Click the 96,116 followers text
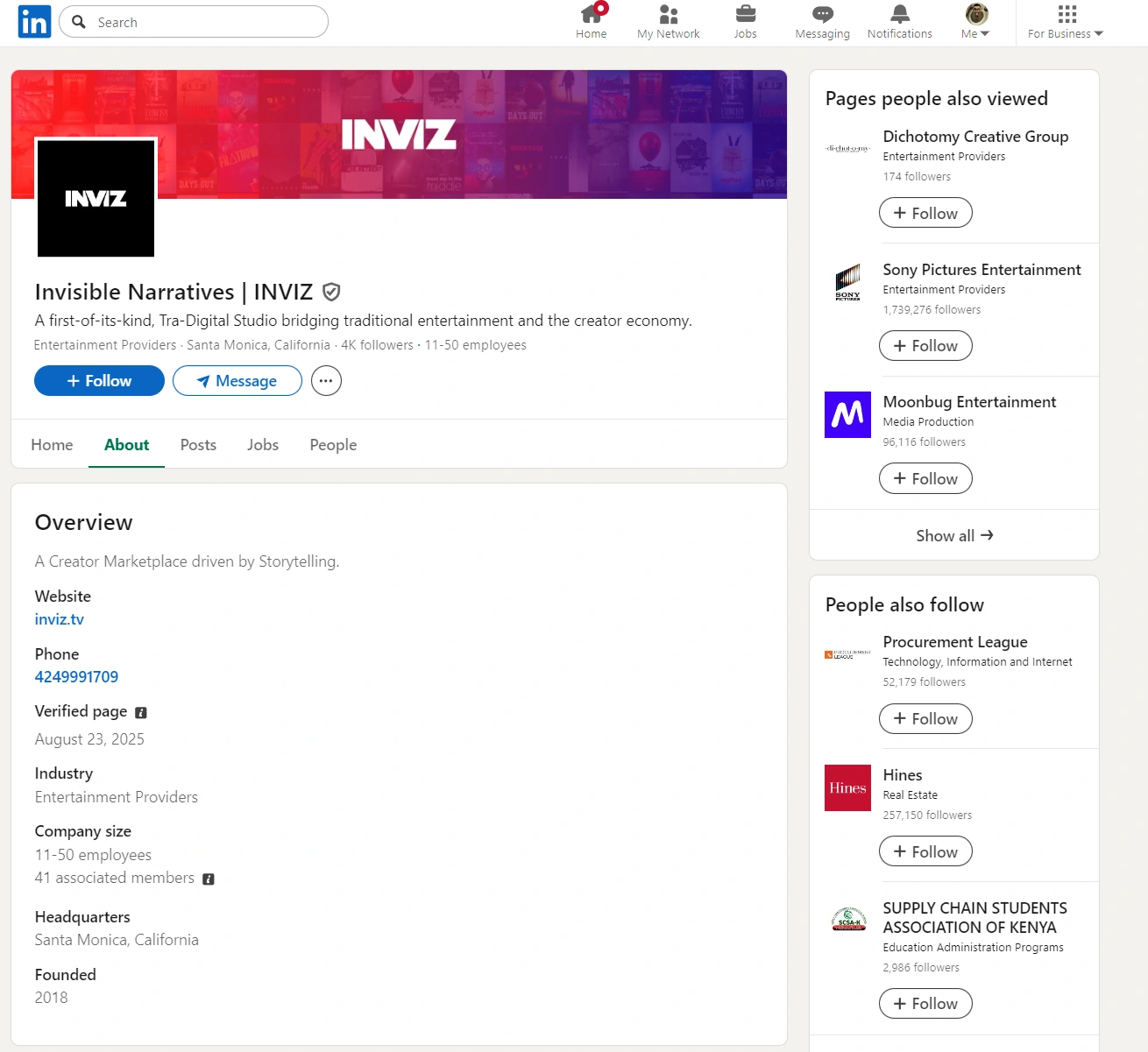1148x1052 pixels. [924, 442]
